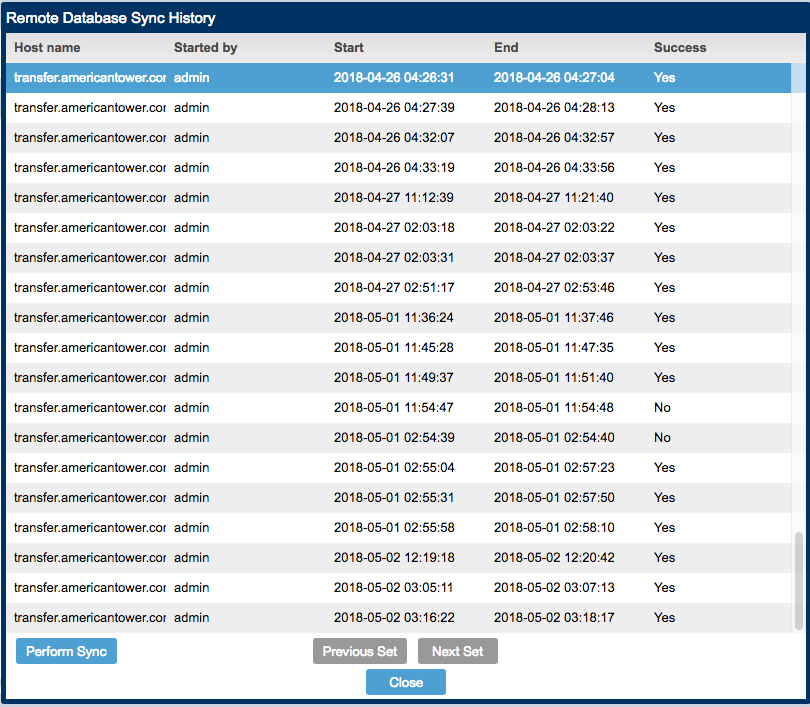
Task: Sort by the Started by column header
Action: coord(205,48)
